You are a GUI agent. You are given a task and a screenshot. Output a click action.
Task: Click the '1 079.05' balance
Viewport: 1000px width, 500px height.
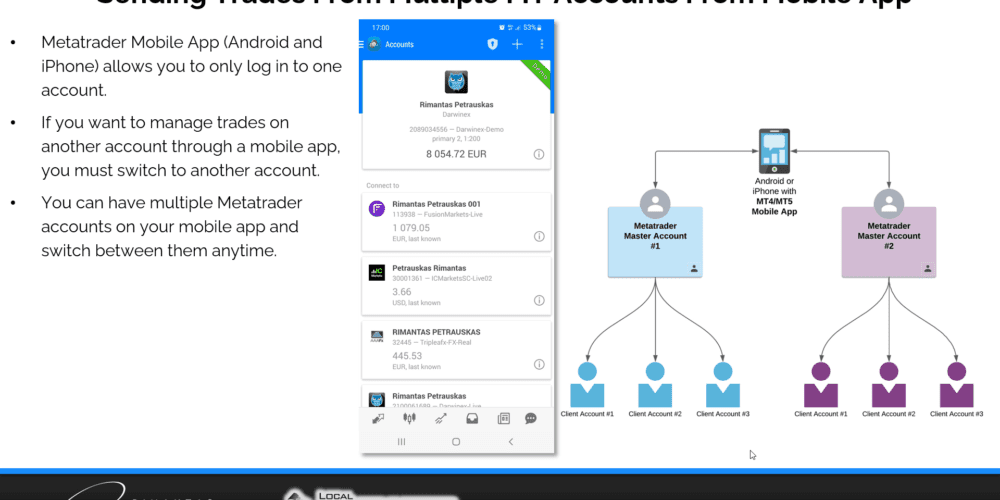411,228
